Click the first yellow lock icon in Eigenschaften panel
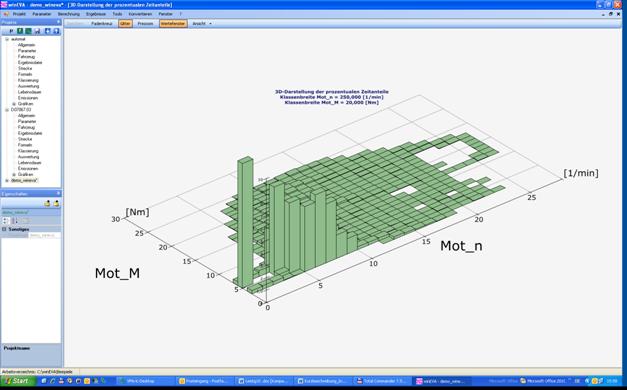This screenshot has width=627, height=390. (x=47, y=203)
